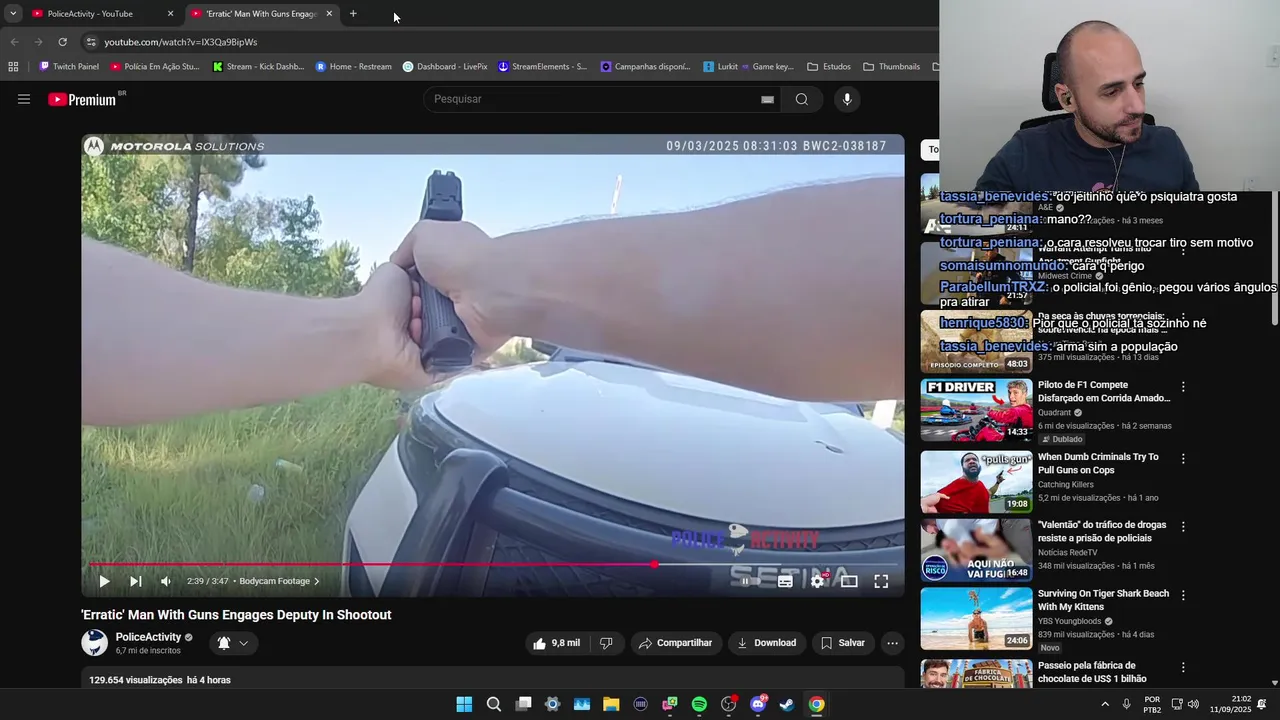Screen dimensions: 1280x720
Task: Open notification bell dropdown for PoliceActivity
Action: (x=232, y=643)
